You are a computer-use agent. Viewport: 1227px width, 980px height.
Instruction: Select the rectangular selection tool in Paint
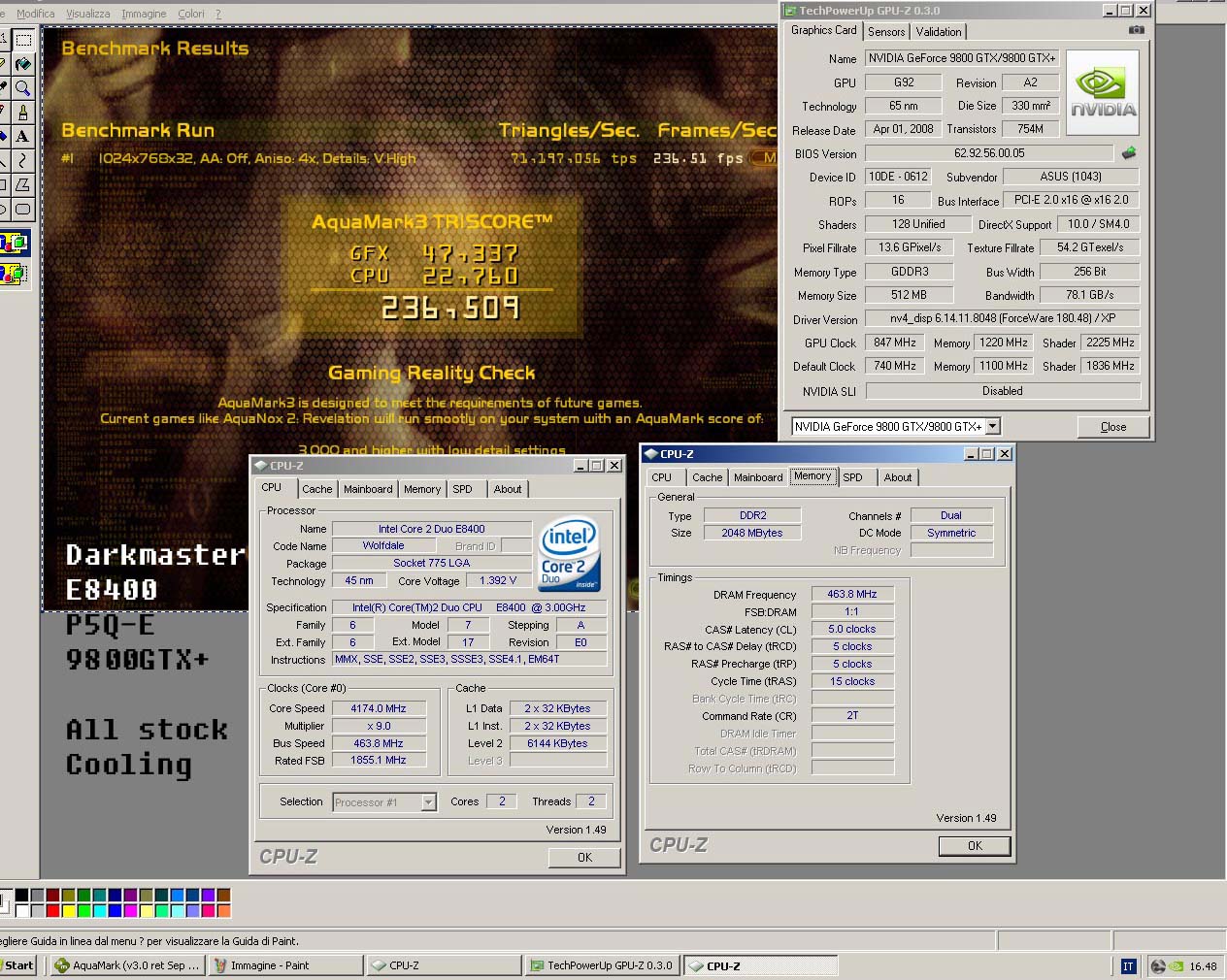(x=23, y=40)
